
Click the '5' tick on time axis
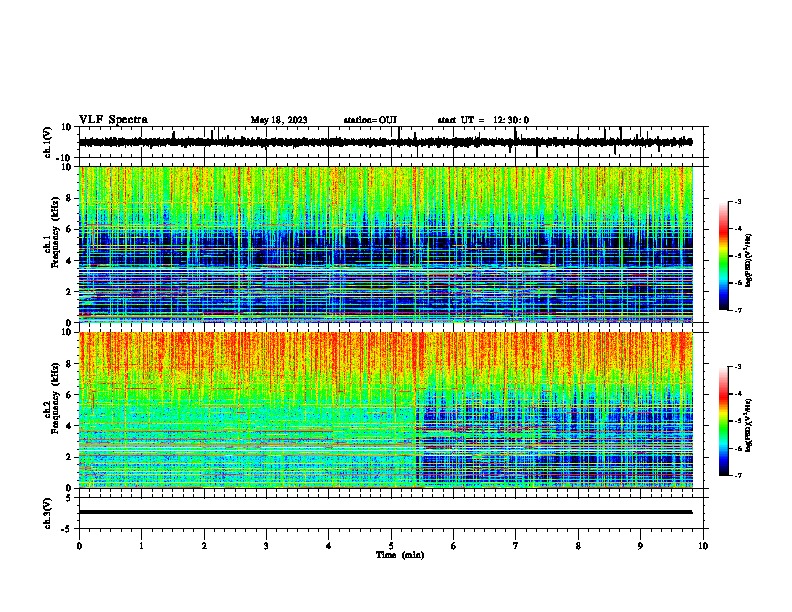click(x=391, y=546)
